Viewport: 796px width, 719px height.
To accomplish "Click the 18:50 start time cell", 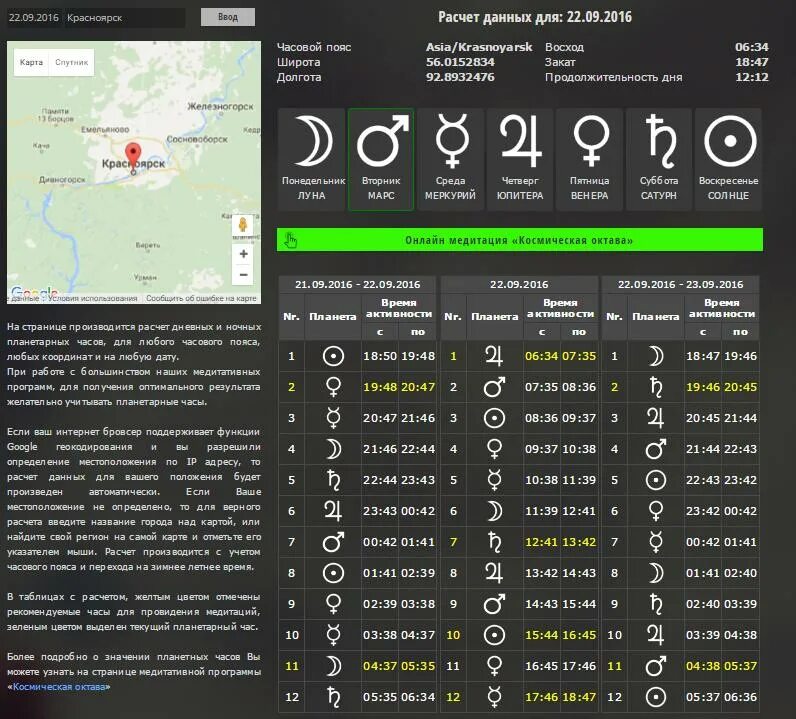I will tap(379, 356).
